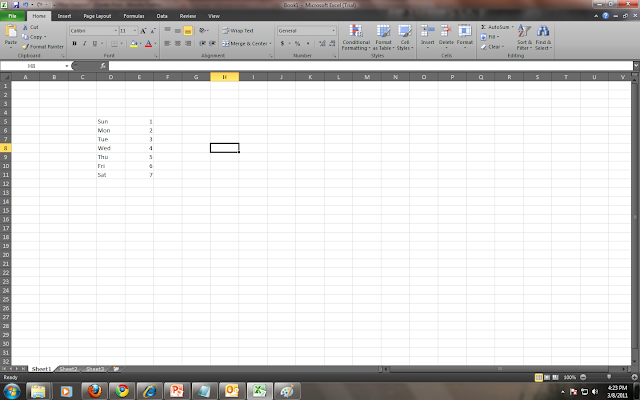The width and height of the screenshot is (640, 400).
Task: Switch to the Insert ribbon tab
Action: pyautogui.click(x=64, y=16)
